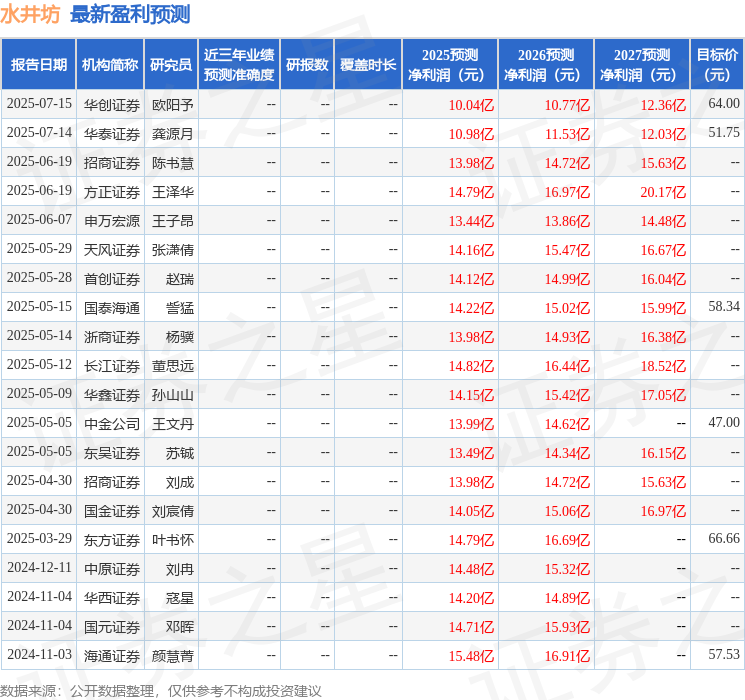Click researcher name 寇星

click(x=180, y=597)
